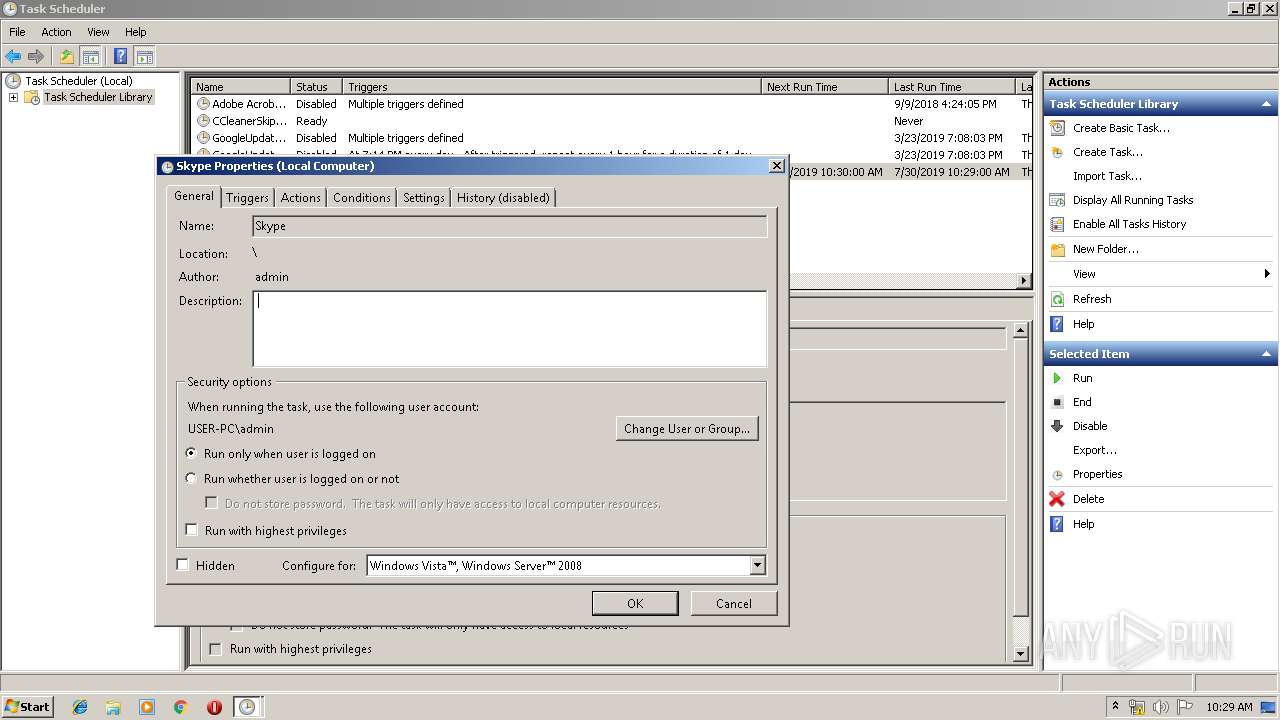Image resolution: width=1280 pixels, height=720 pixels.
Task: Toggle the Show/Hide Action Pane toolbar icon
Action: 145,57
